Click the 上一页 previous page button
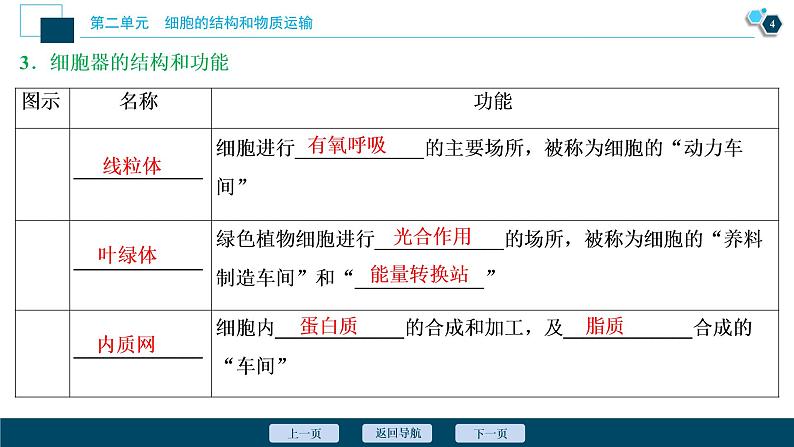The image size is (794, 447). coord(303,433)
